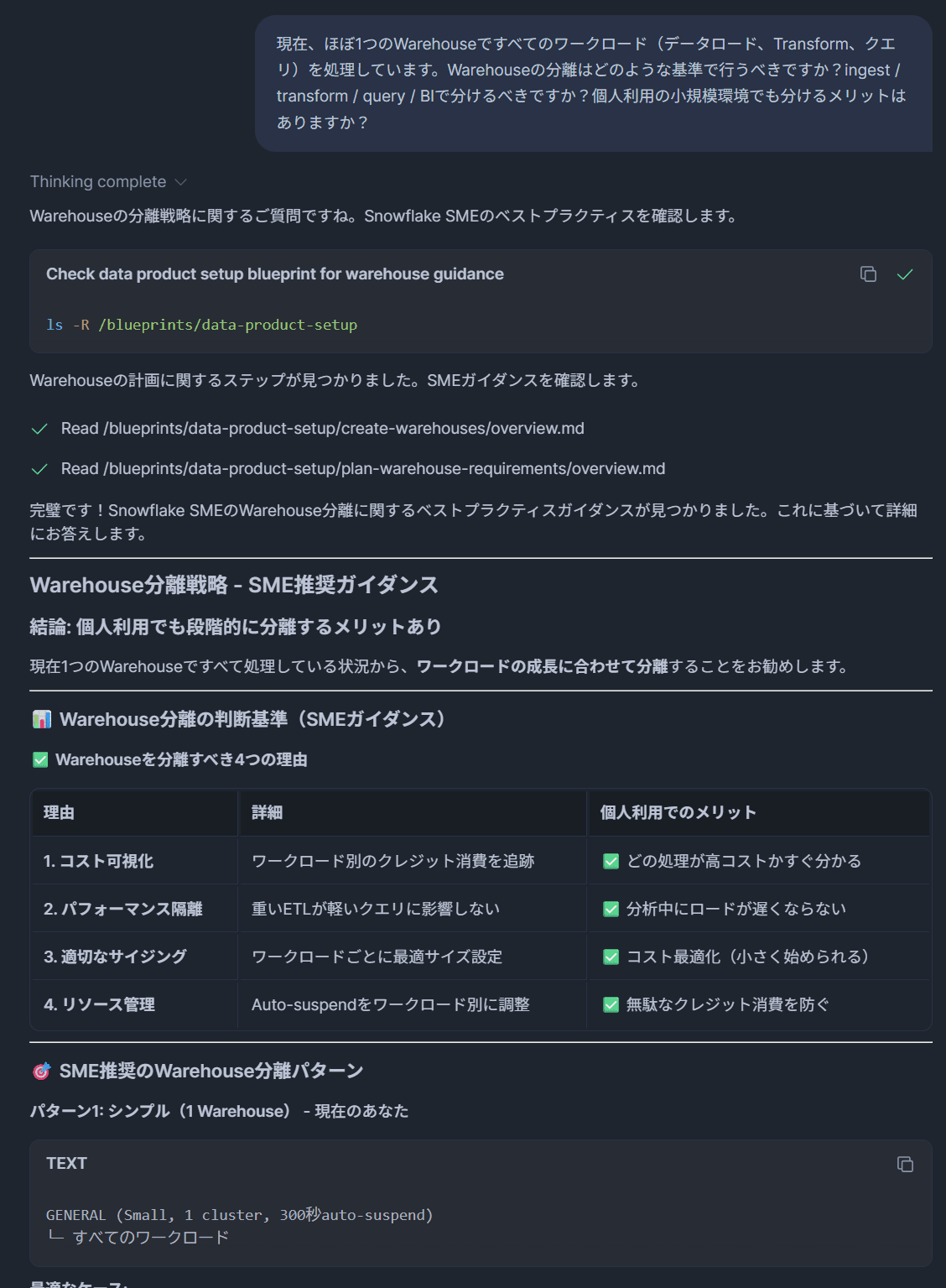The height and width of the screenshot is (1288, 946).
Task: Click the user question message bubble
Action: [593, 83]
